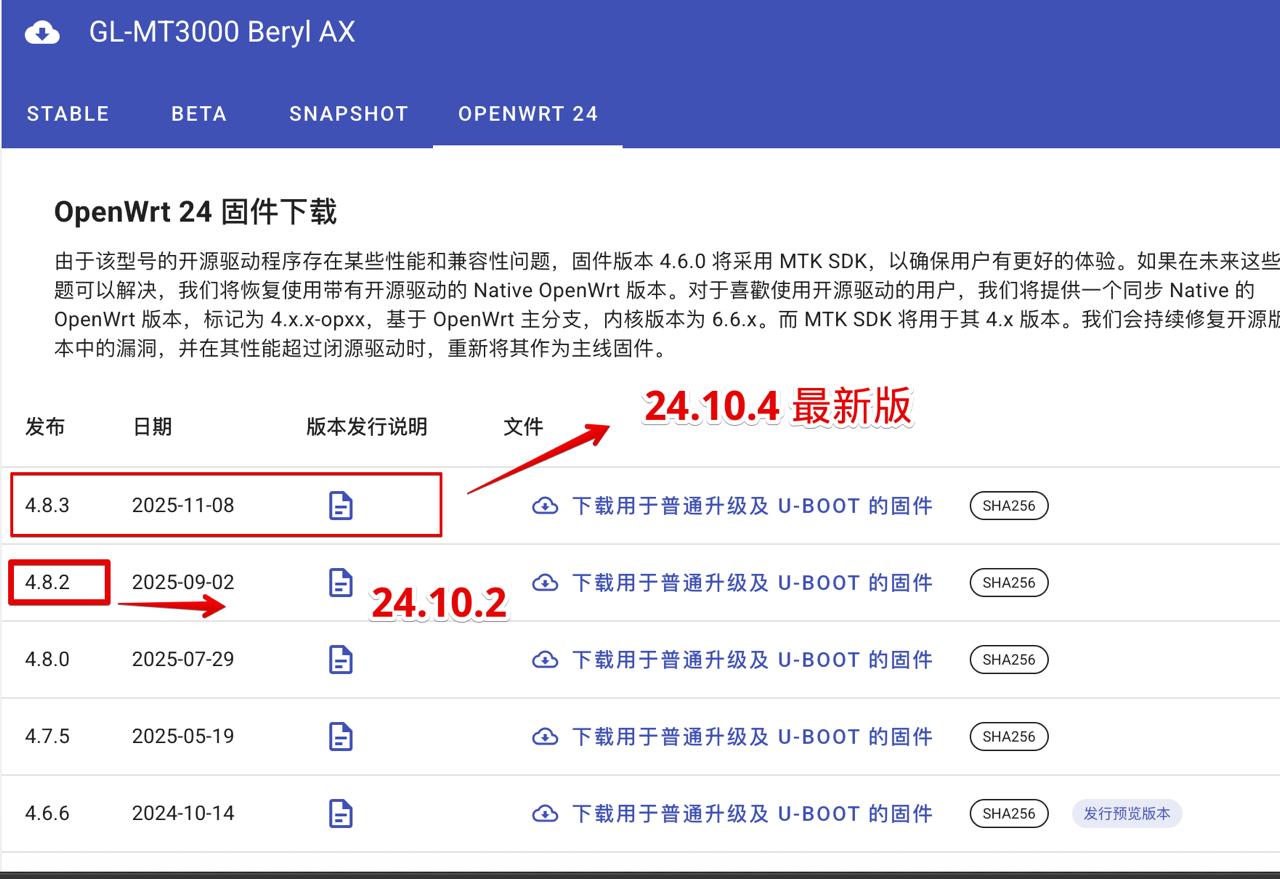Open release notes icon for version 4.8.0
Screen dimensions: 1280x879
pyautogui.click(x=341, y=660)
